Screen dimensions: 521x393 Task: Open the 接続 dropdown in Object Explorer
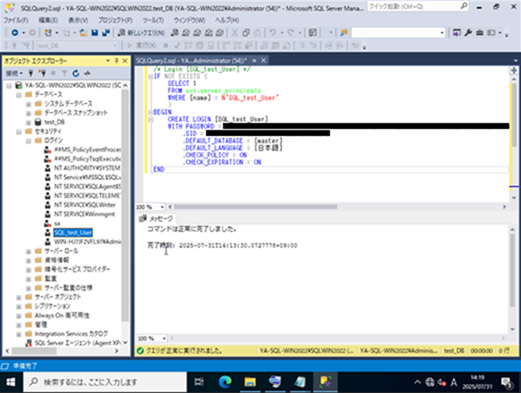click(14, 73)
